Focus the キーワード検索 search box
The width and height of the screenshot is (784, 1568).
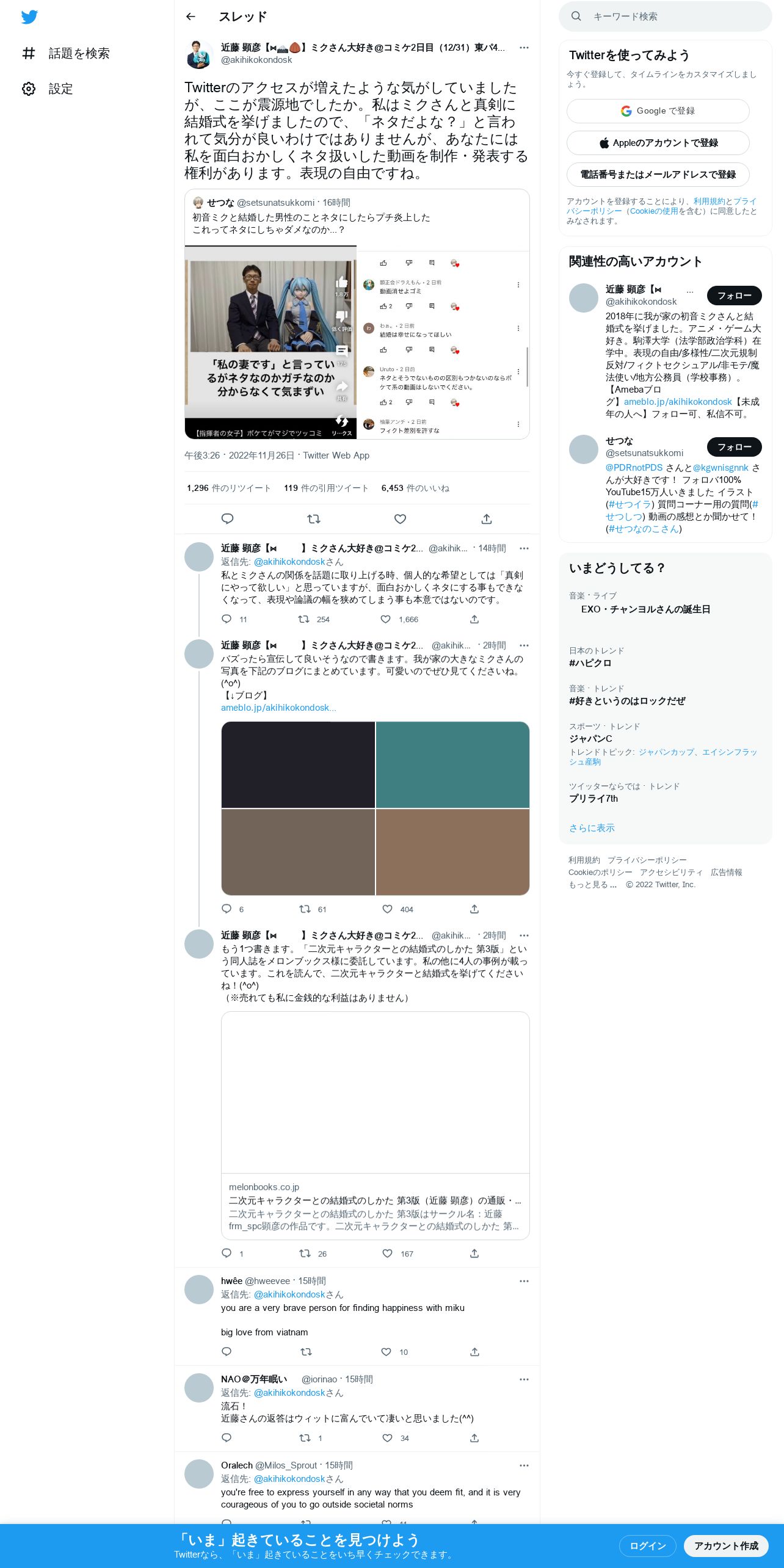pos(666,16)
